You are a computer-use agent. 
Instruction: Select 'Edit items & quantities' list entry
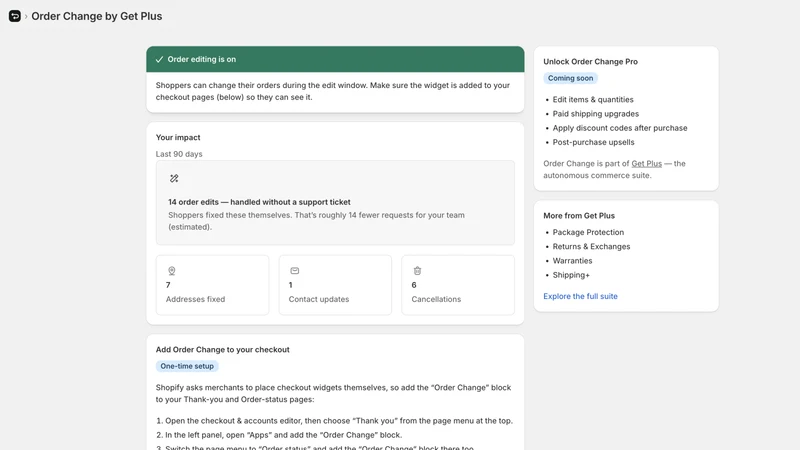point(593,99)
